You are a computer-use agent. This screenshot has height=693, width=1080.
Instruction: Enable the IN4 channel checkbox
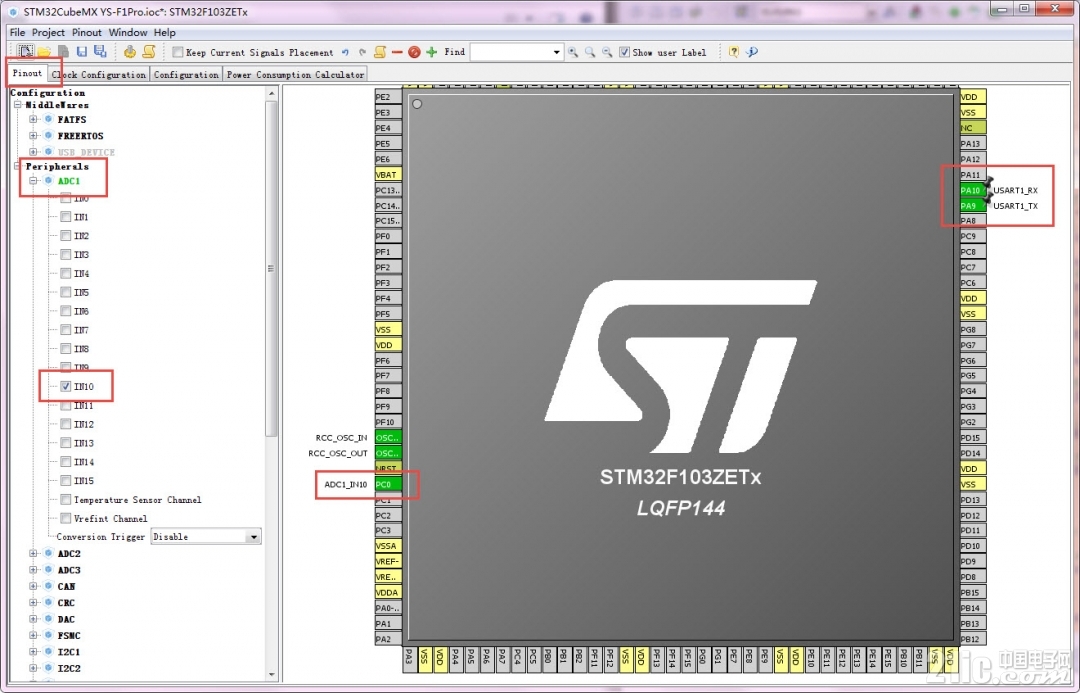65,273
